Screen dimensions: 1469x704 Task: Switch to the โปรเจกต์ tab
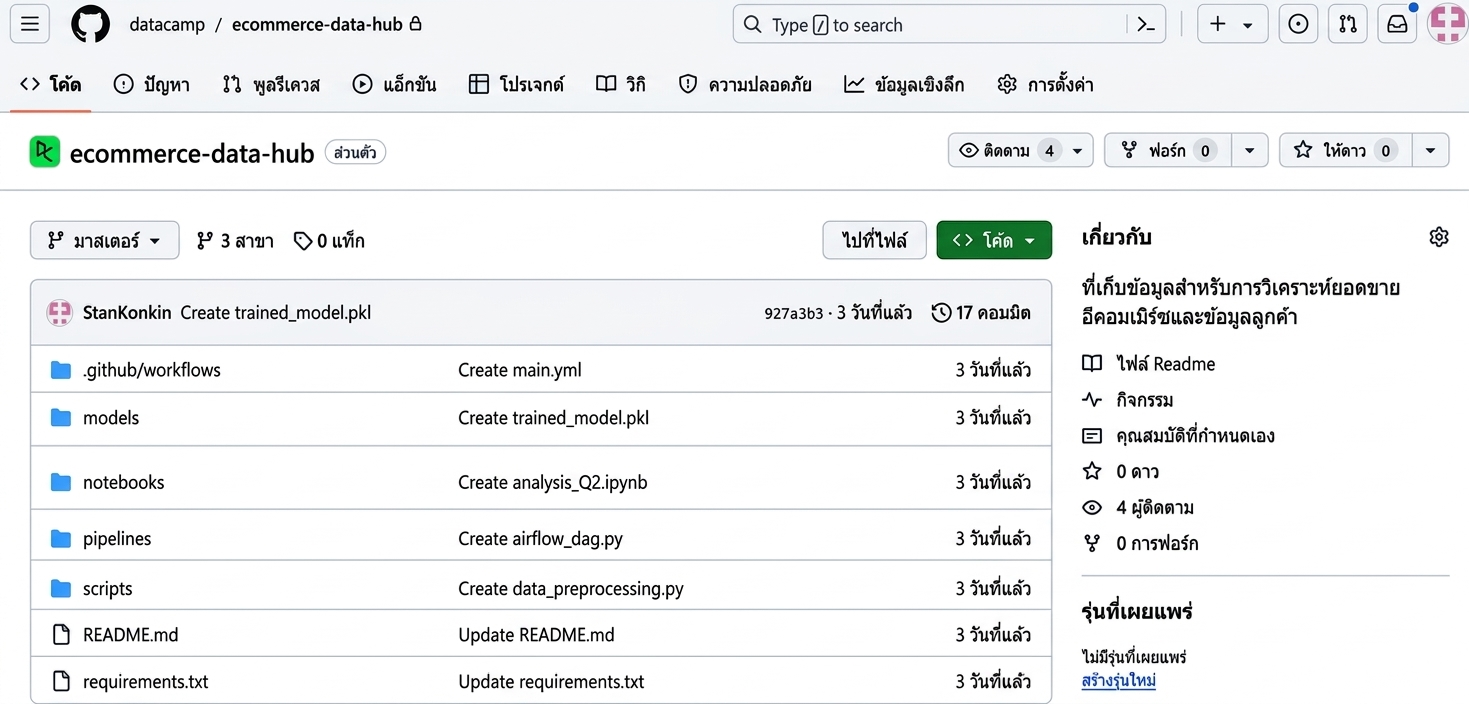tap(517, 85)
